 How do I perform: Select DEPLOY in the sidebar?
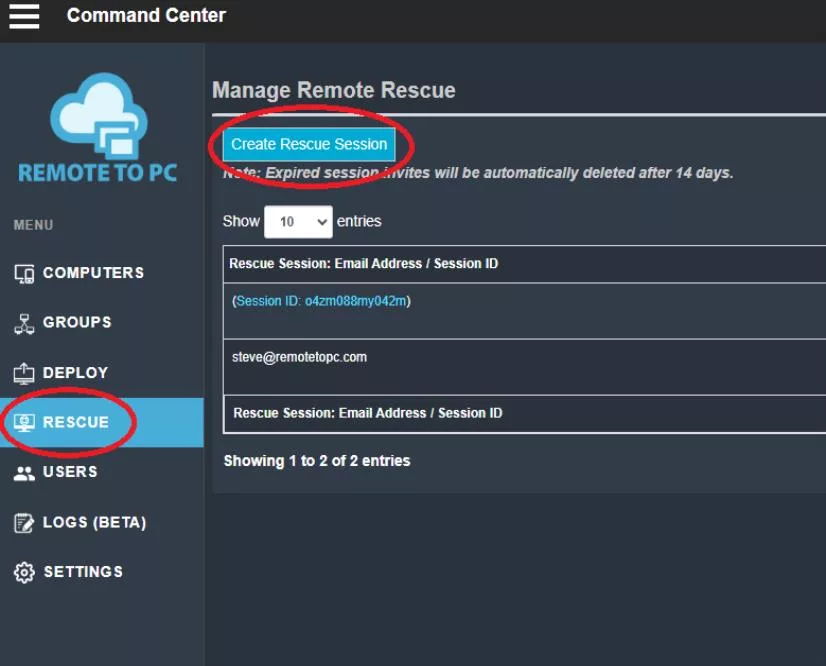[75, 373]
